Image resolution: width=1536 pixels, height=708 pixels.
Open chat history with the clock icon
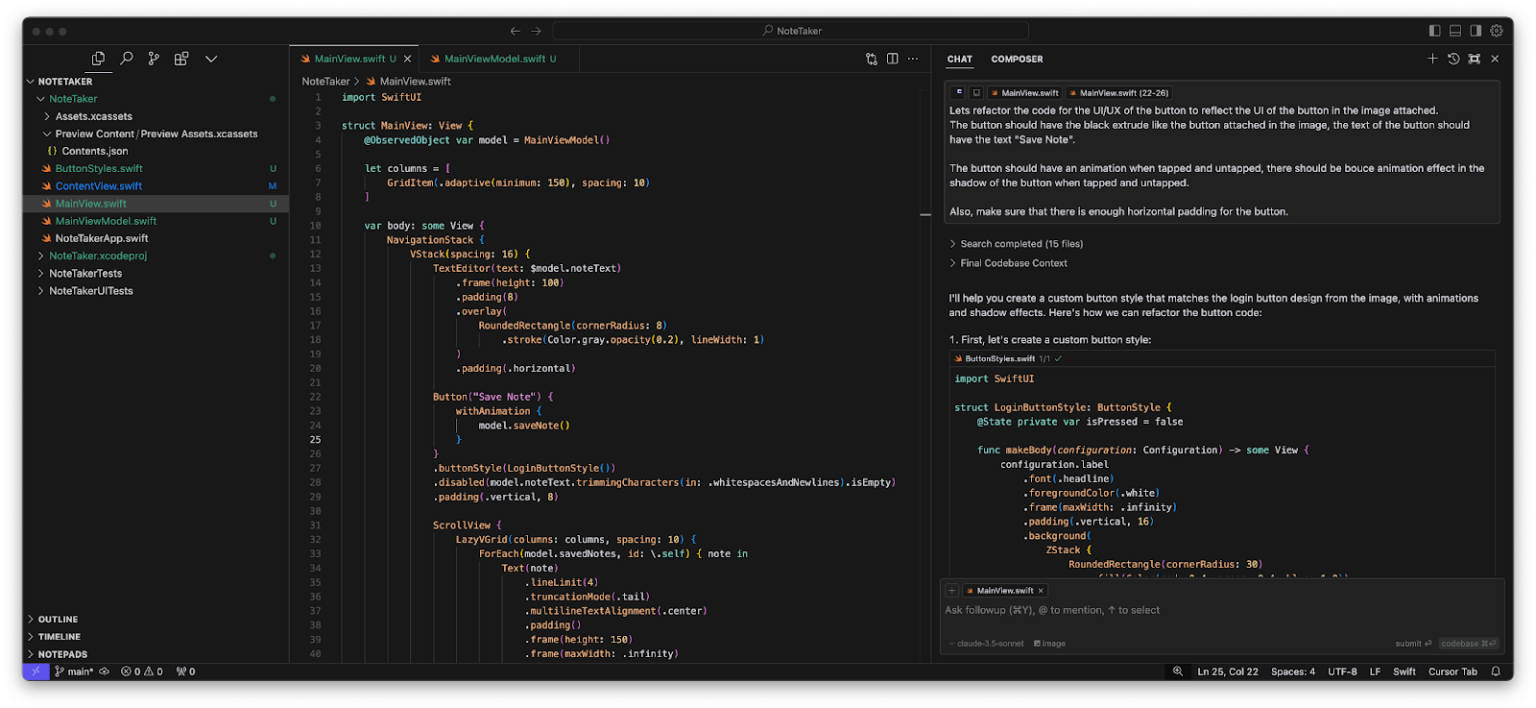(x=1453, y=58)
